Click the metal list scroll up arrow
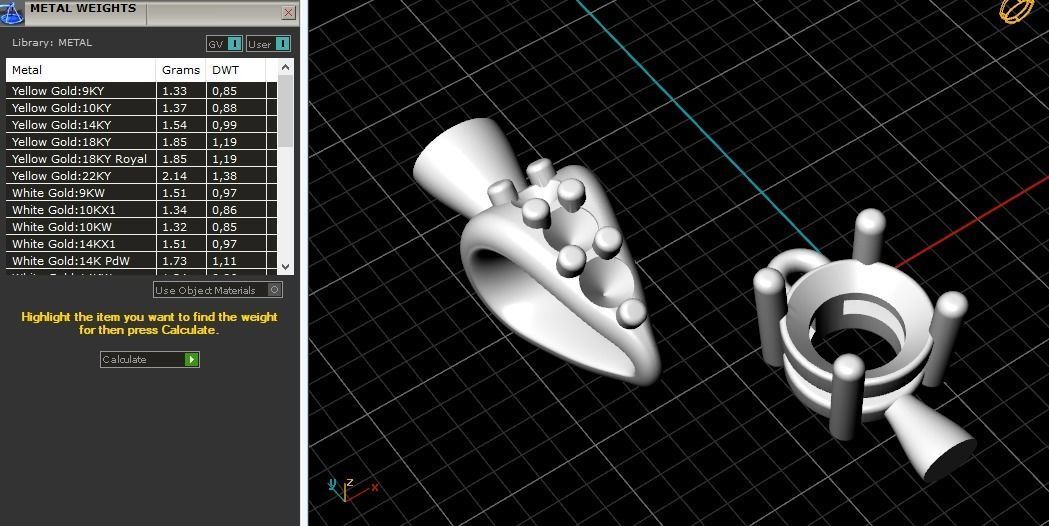The width and height of the screenshot is (1049, 526). click(286, 67)
